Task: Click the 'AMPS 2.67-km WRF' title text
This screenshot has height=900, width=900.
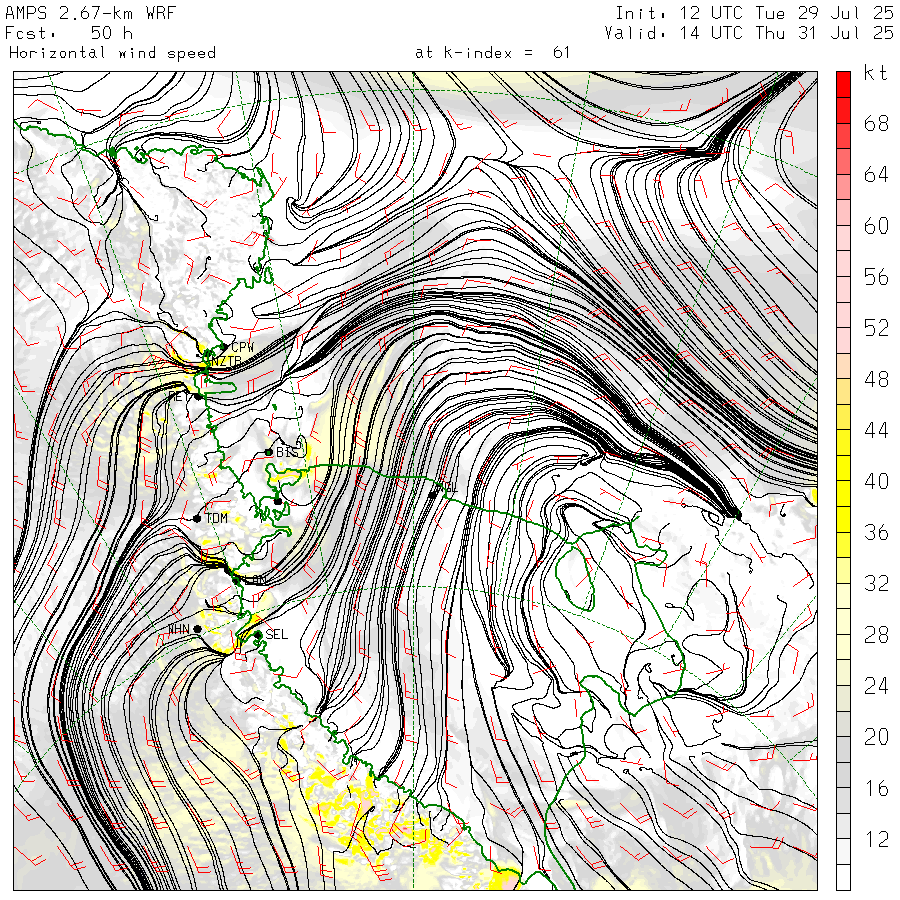Action: coord(90,13)
